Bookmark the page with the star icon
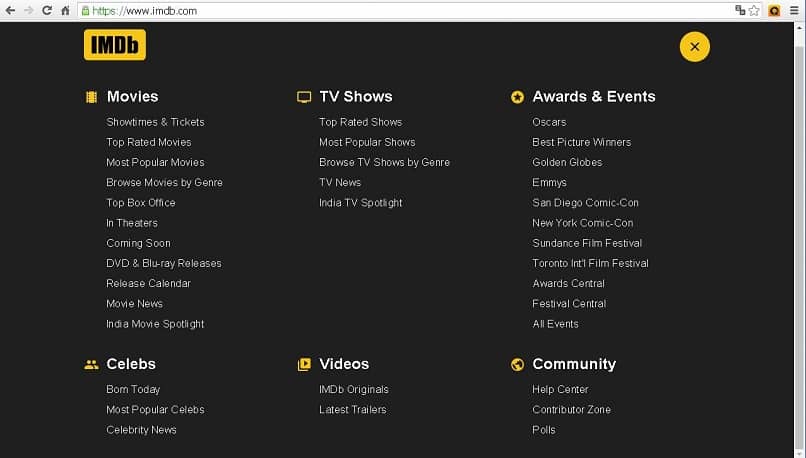The height and width of the screenshot is (458, 806). [754, 10]
